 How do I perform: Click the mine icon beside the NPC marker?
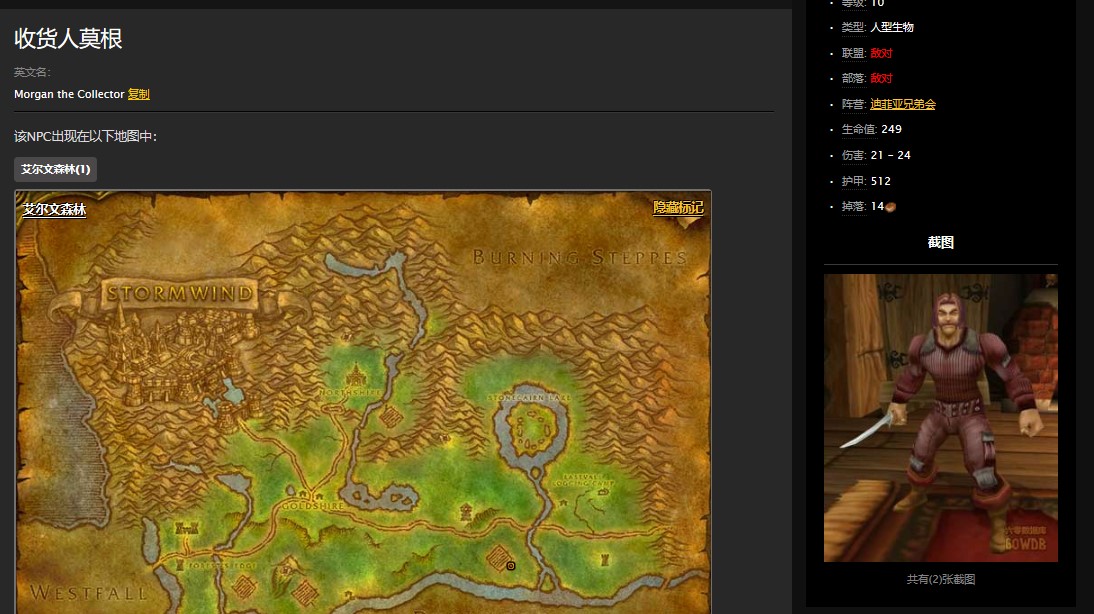(x=496, y=555)
